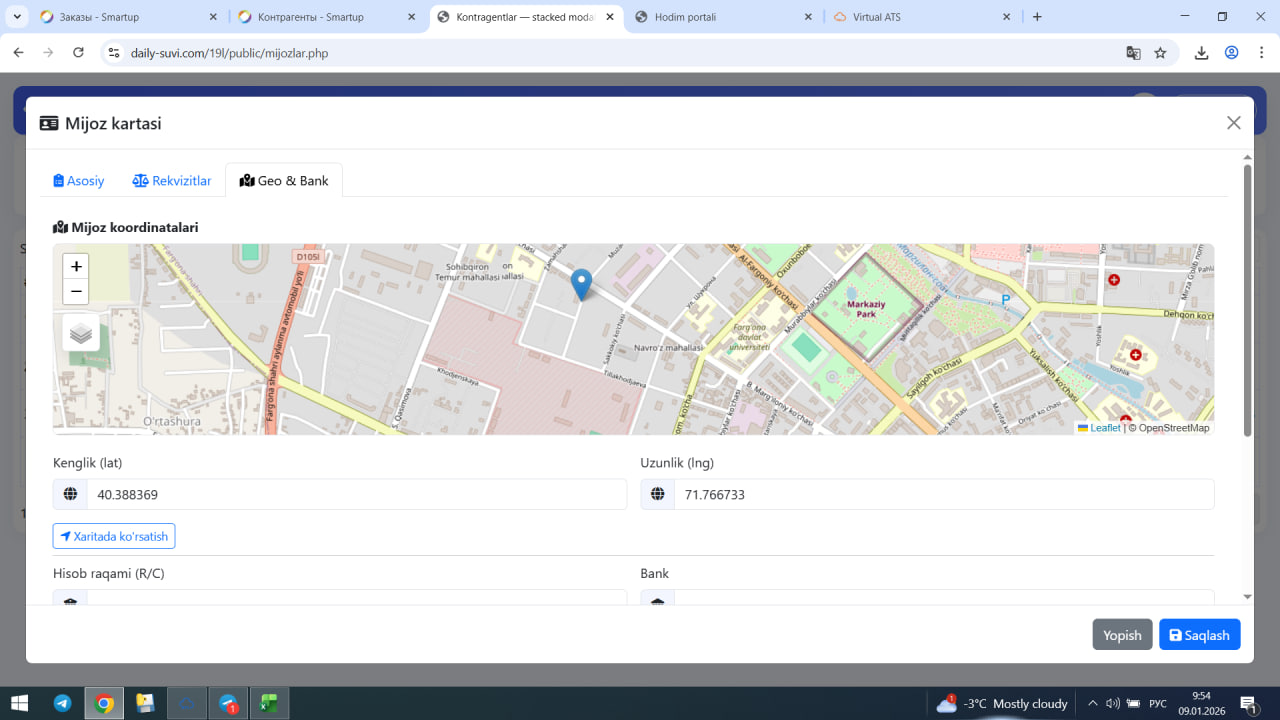Click the blue location marker pin

581,283
